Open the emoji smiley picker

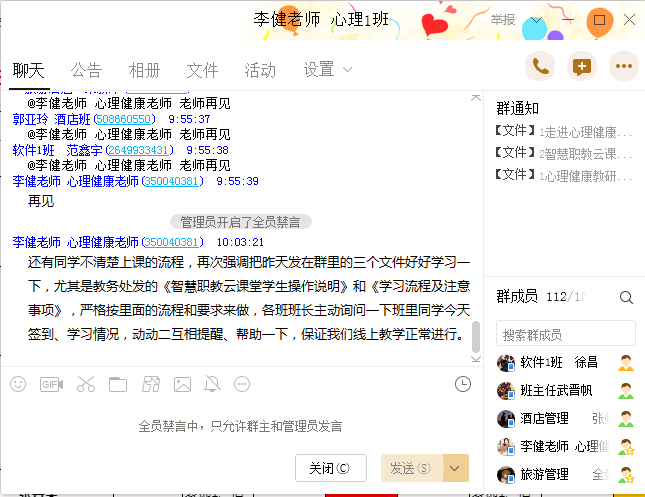pyautogui.click(x=18, y=384)
